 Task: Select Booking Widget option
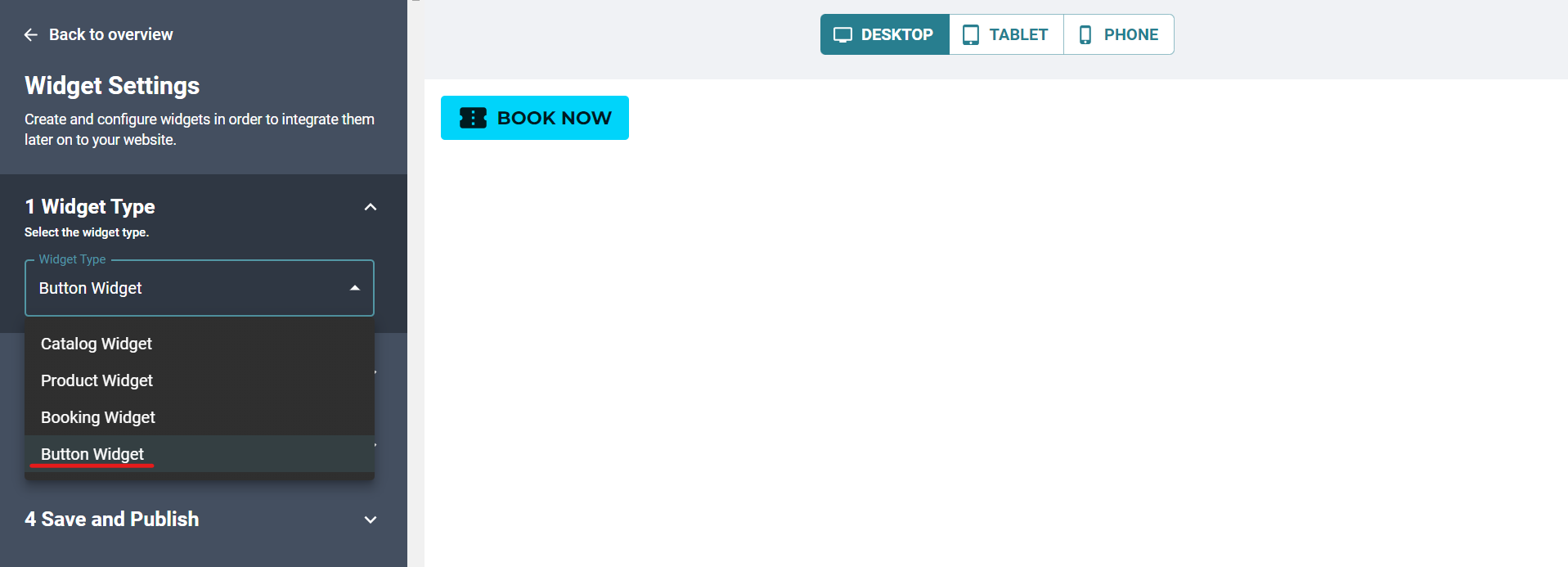point(200,417)
